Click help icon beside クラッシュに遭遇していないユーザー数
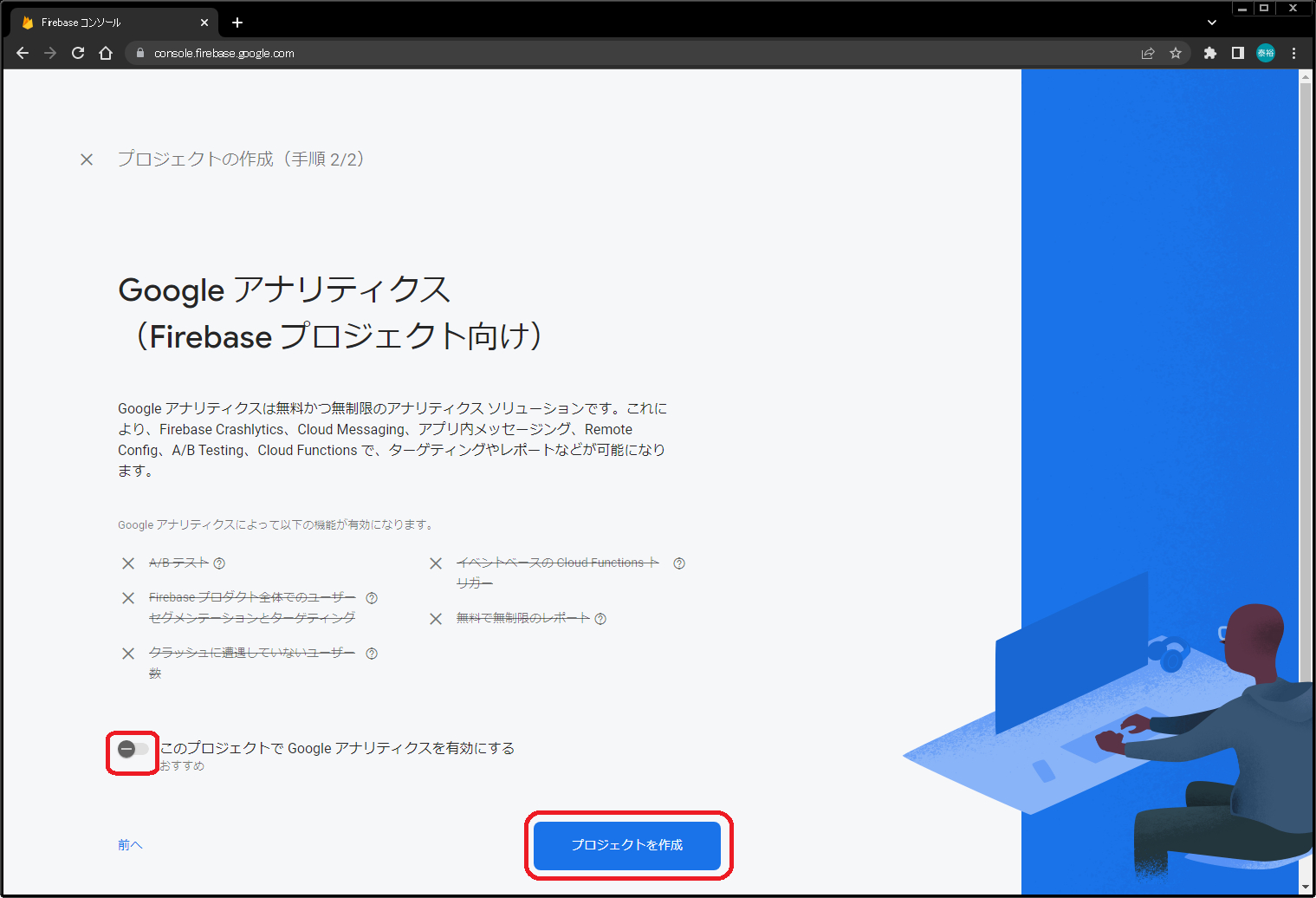1316x898 pixels. (372, 654)
